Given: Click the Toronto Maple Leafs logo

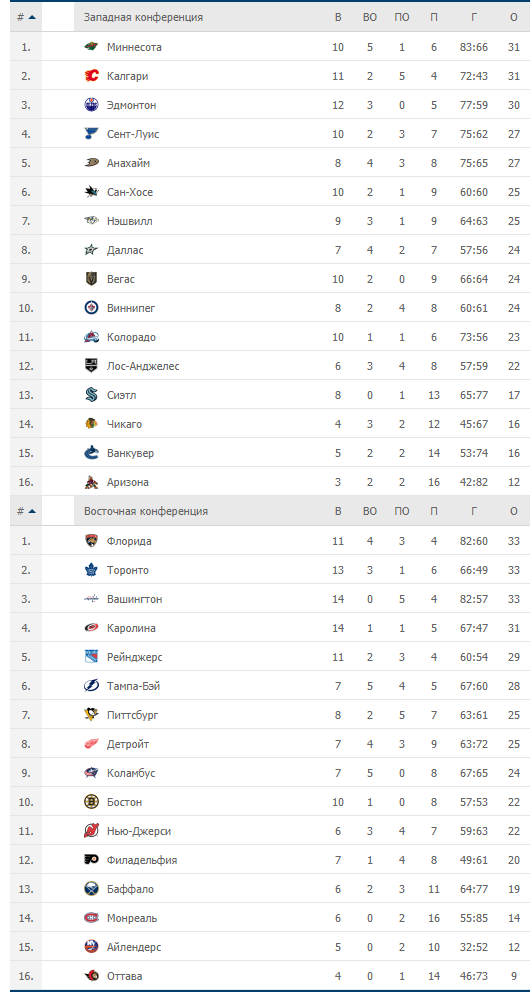Looking at the screenshot, I should [x=92, y=570].
